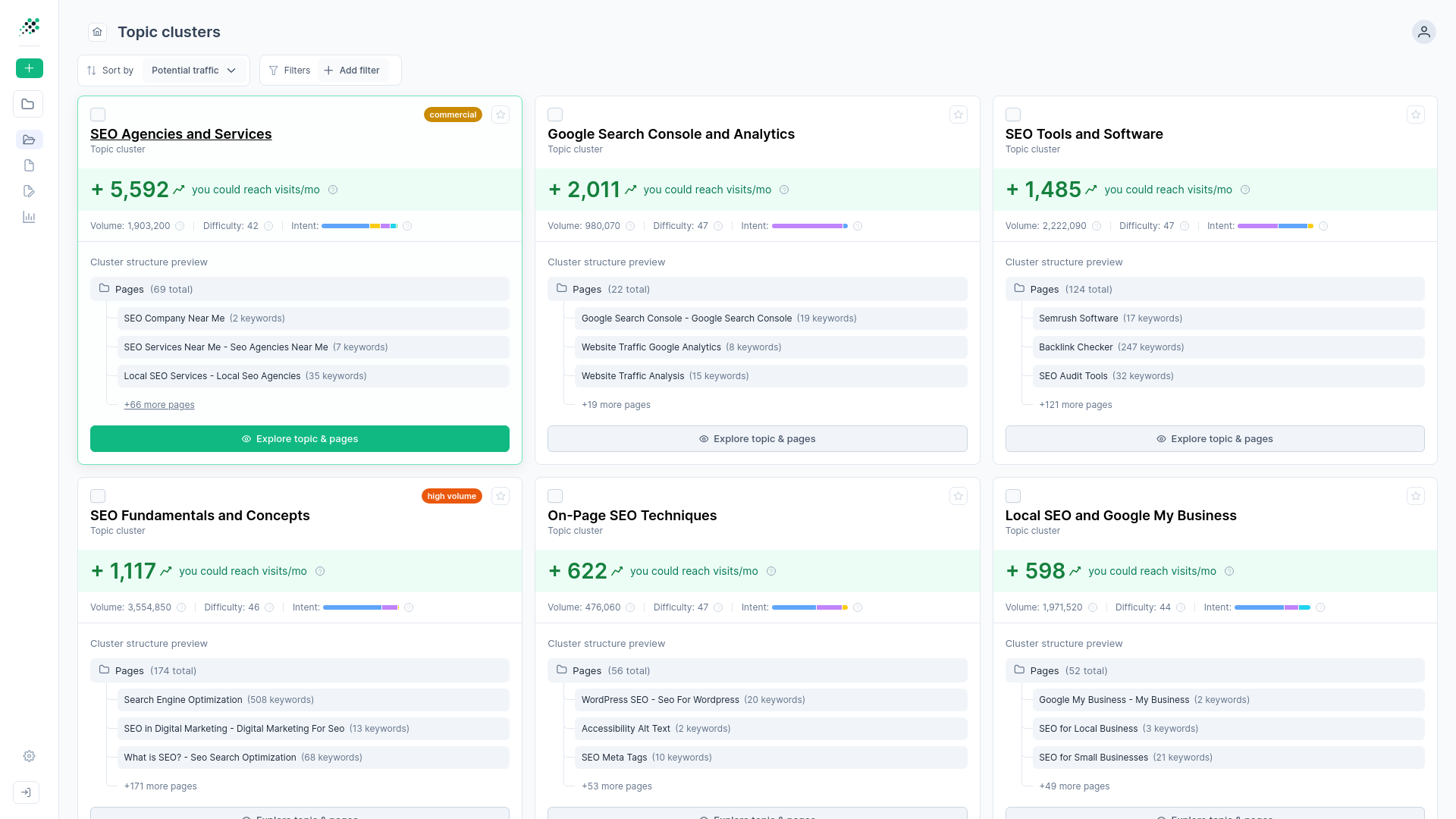Click the filter funnel icon in toolbar

[x=274, y=70]
